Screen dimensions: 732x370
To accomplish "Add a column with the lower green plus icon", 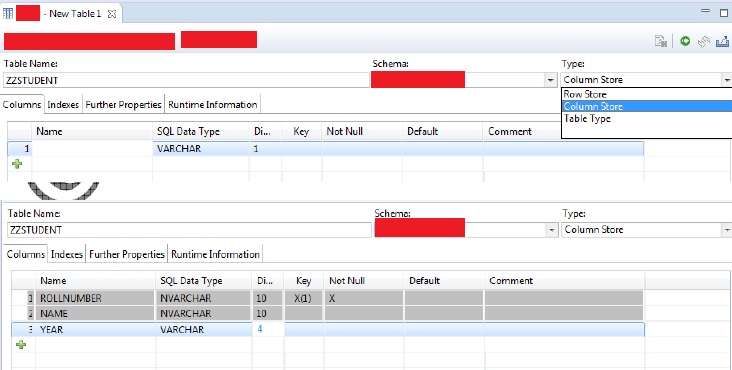I will tap(21, 344).
